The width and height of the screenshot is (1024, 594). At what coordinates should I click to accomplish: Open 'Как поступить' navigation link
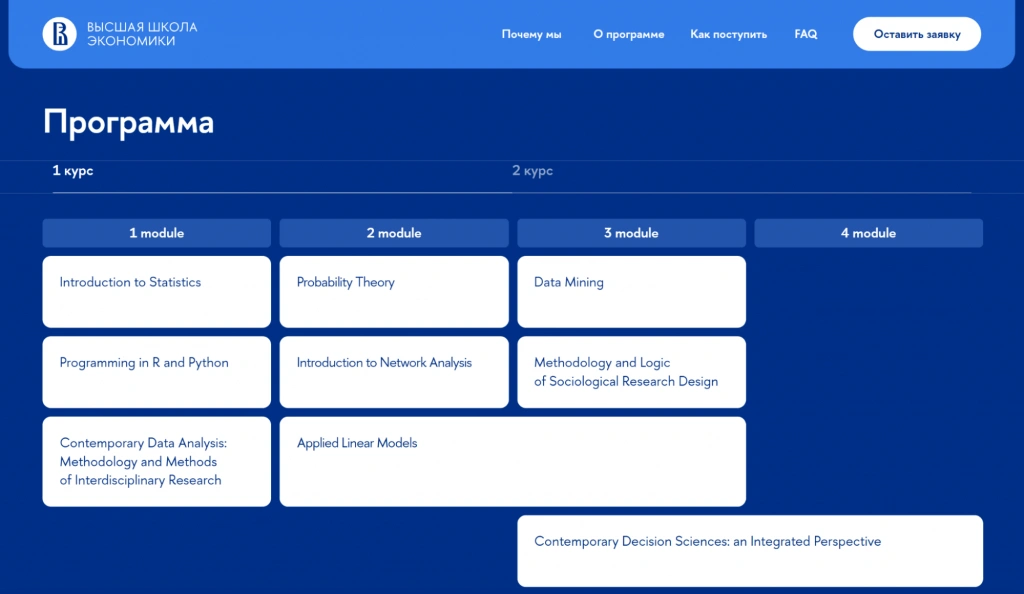point(728,34)
